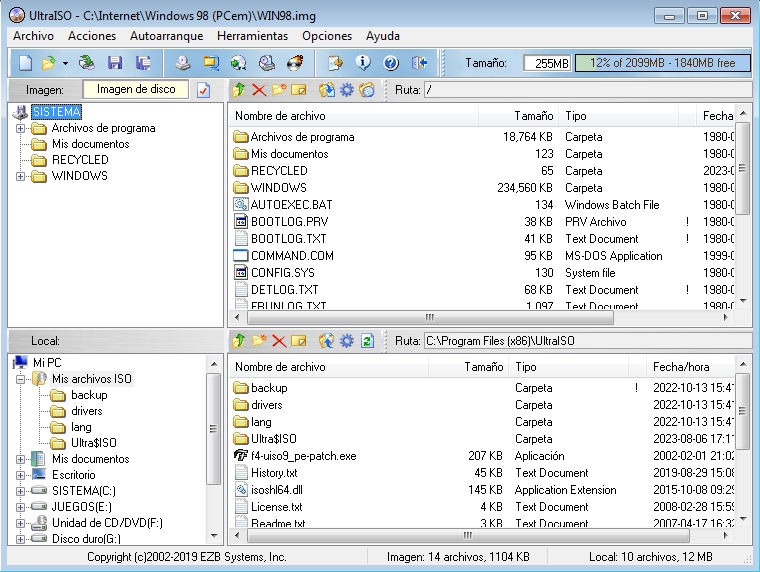
Task: Select AUTOEXEC.BAT in image list
Action: pyautogui.click(x=291, y=205)
